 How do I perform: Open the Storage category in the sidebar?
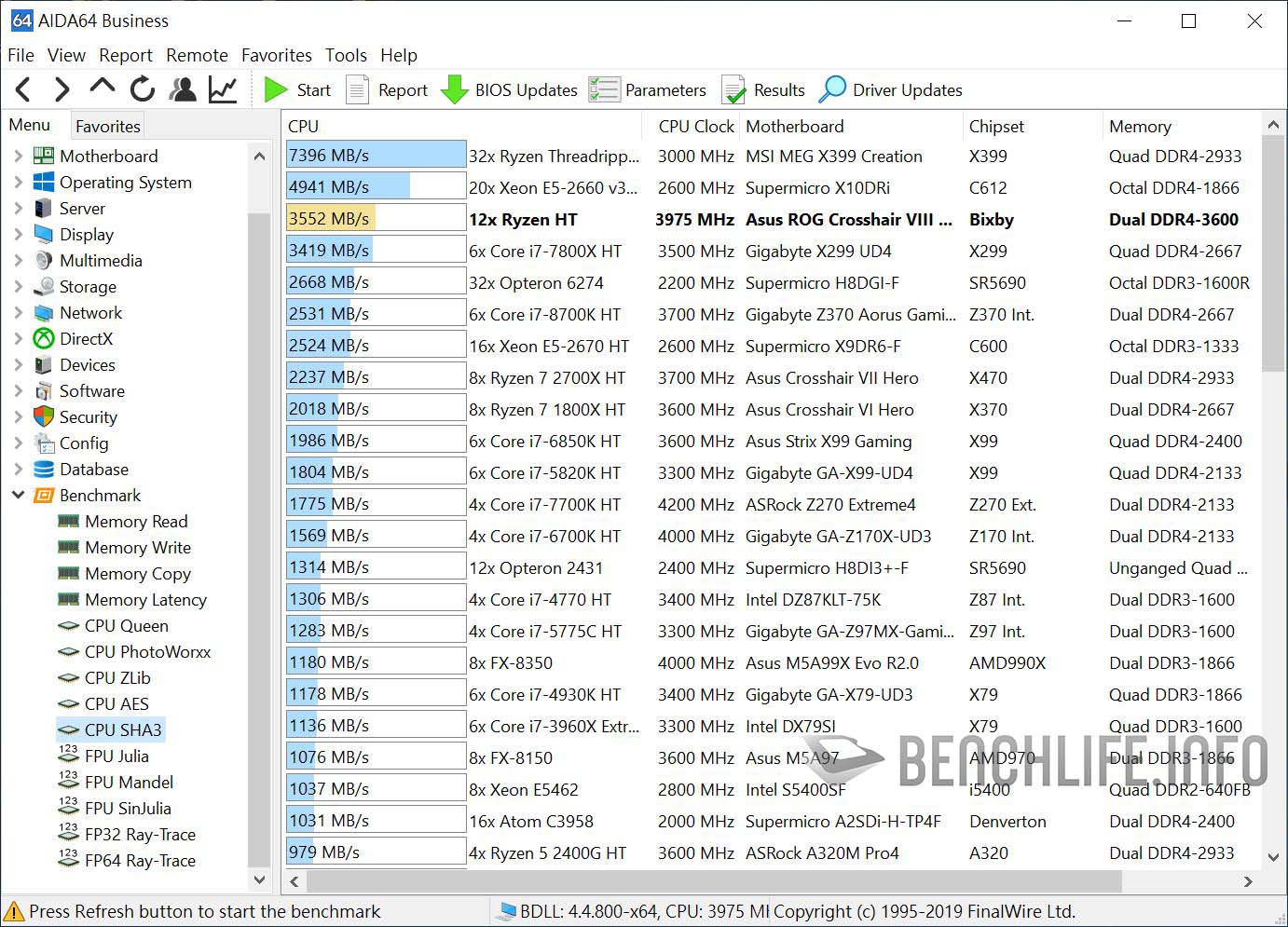[x=86, y=287]
